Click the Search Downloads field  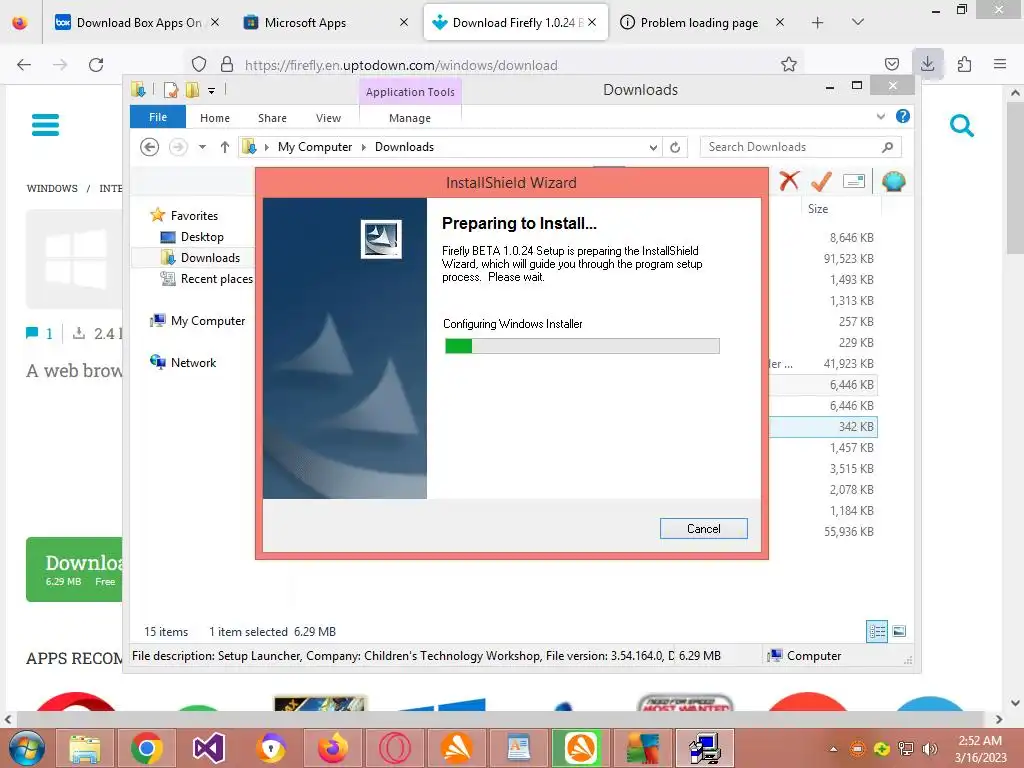[x=800, y=147]
